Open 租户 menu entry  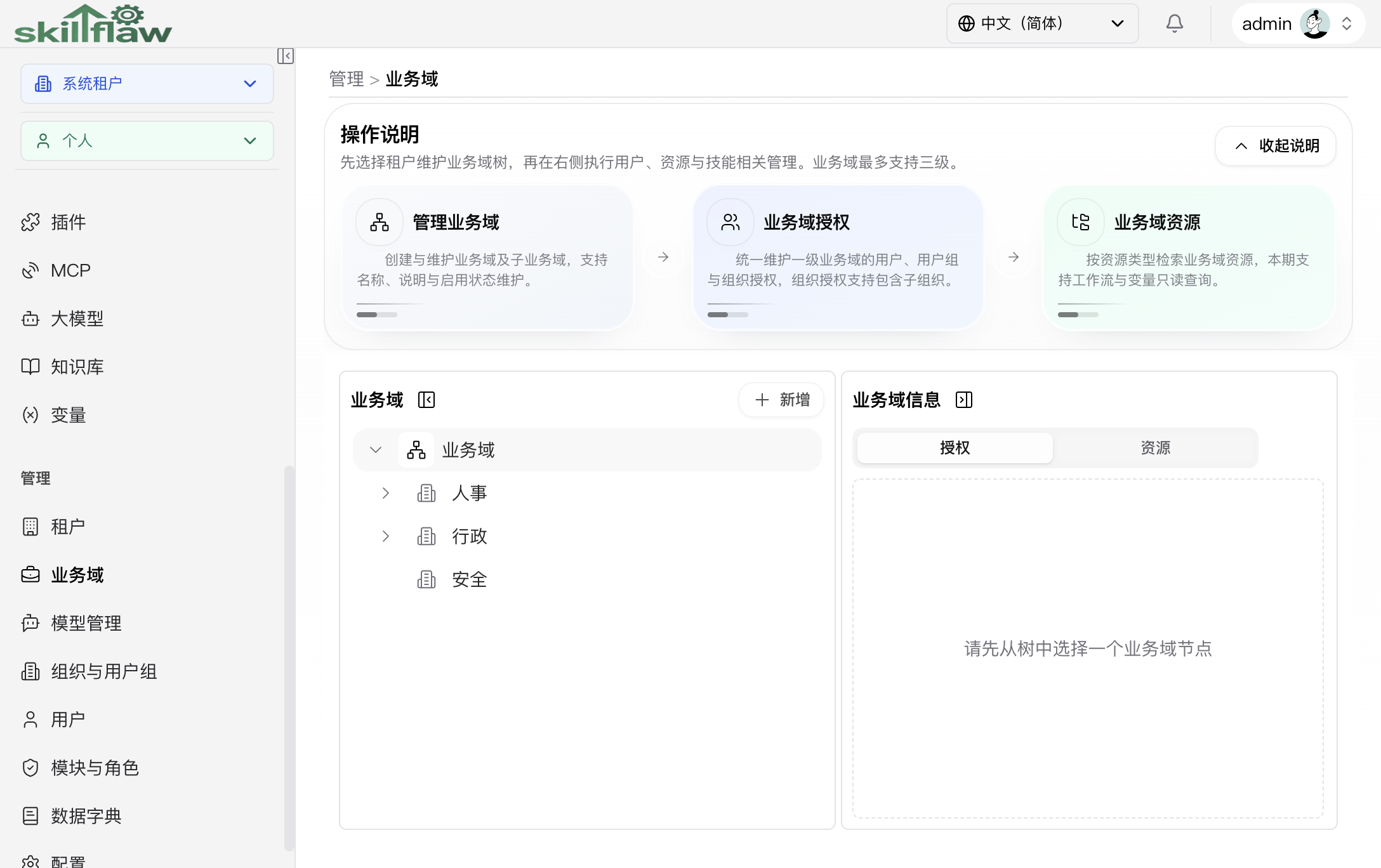pyautogui.click(x=68, y=527)
